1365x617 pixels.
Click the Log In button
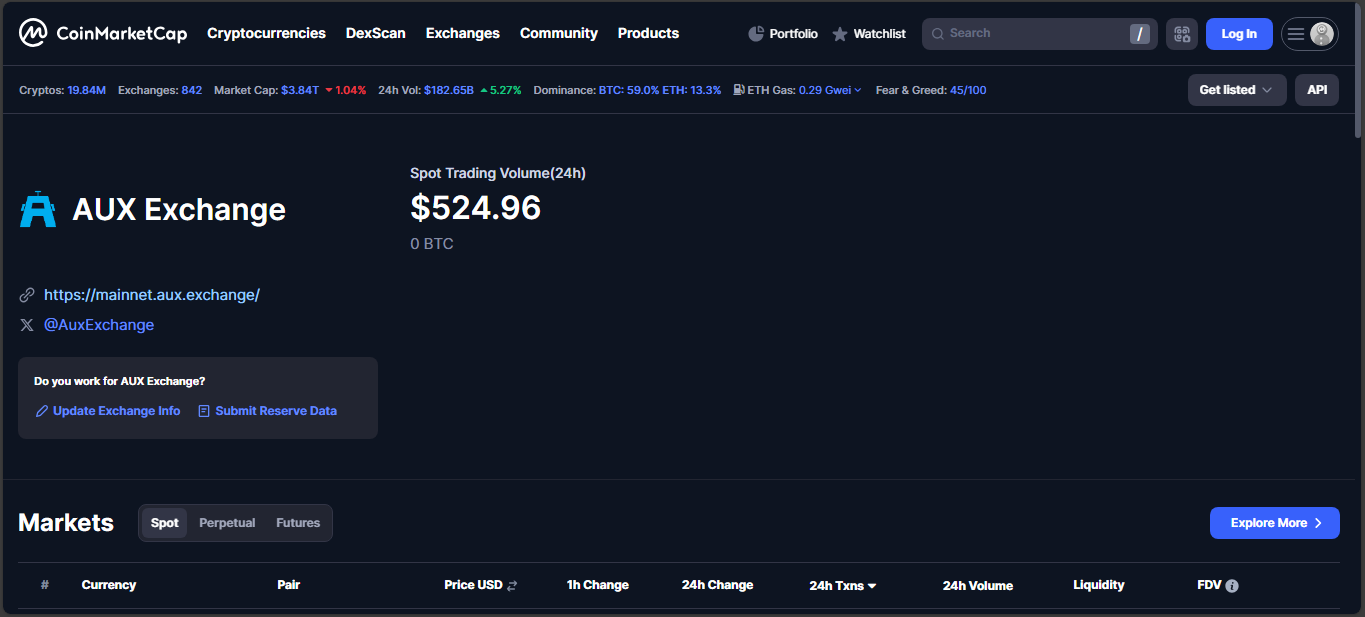pyautogui.click(x=1238, y=34)
